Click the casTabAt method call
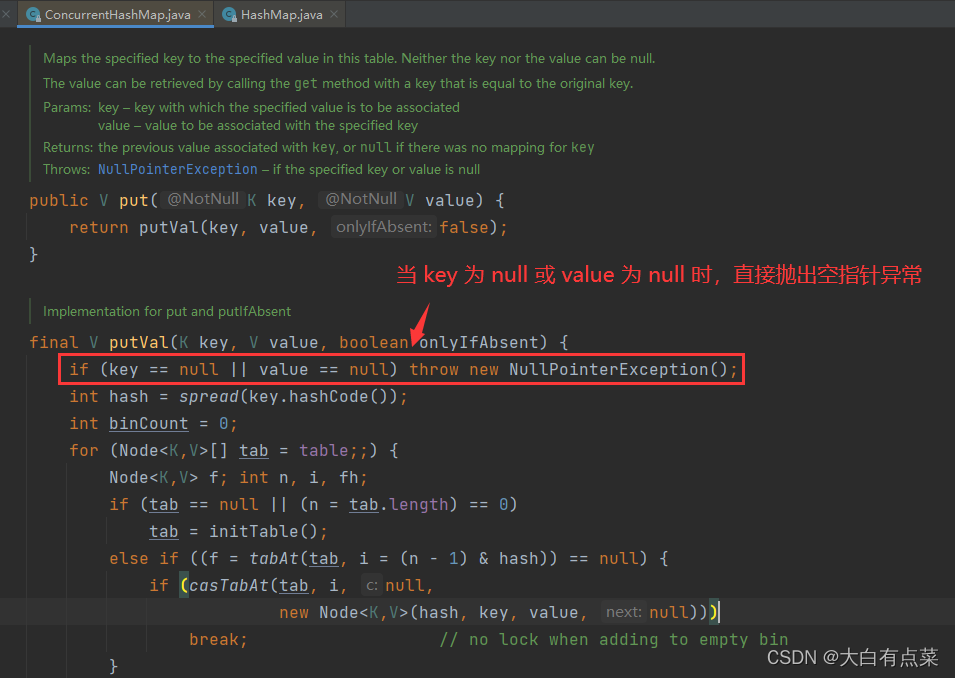This screenshot has height=678, width=955. coord(229,585)
